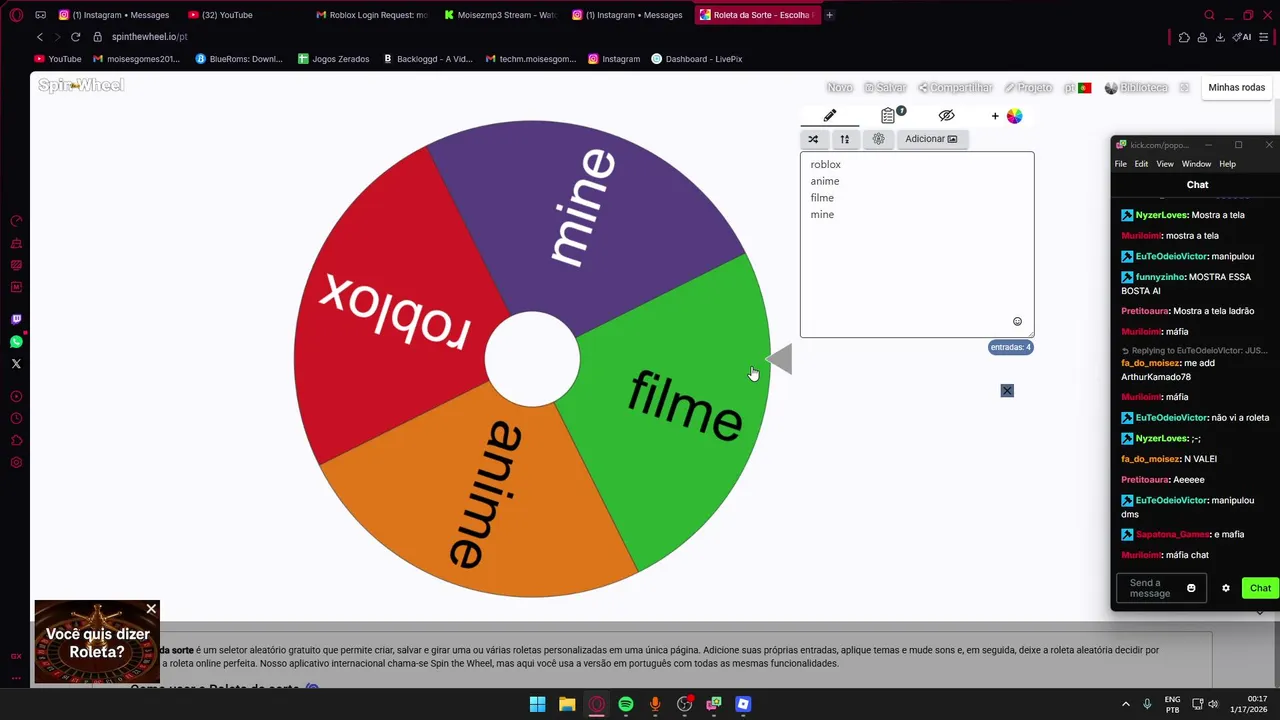
Task: Open wheel settings gear button
Action: pos(879,139)
